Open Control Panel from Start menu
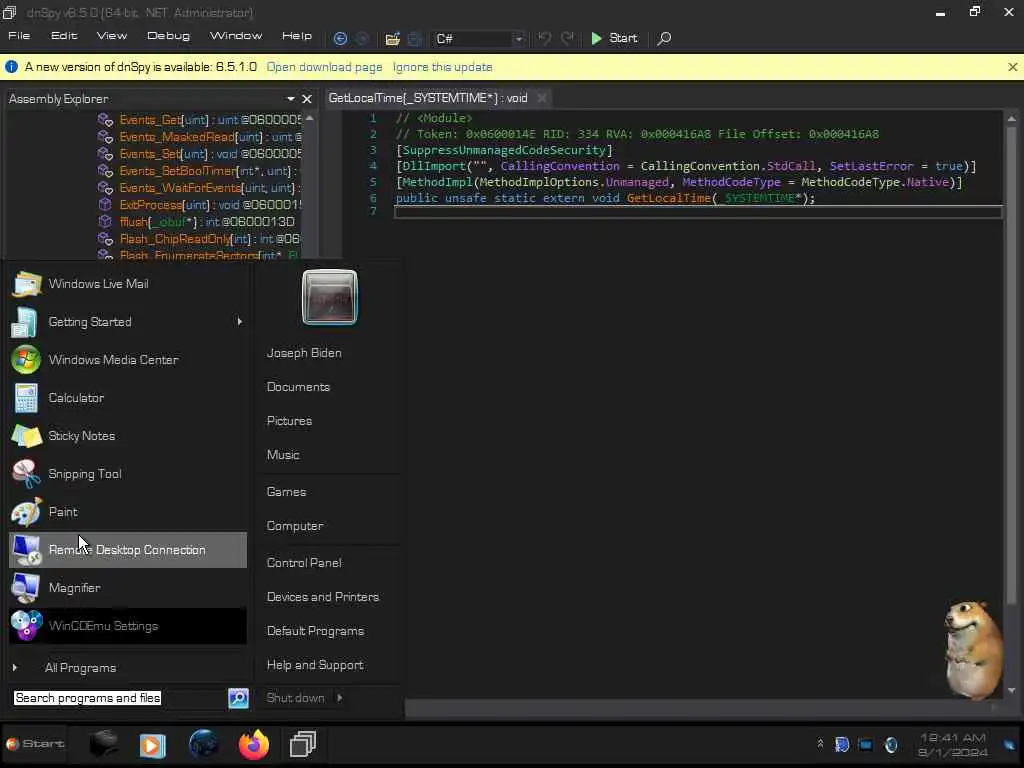Screen dimensions: 1024x768 (304, 563)
